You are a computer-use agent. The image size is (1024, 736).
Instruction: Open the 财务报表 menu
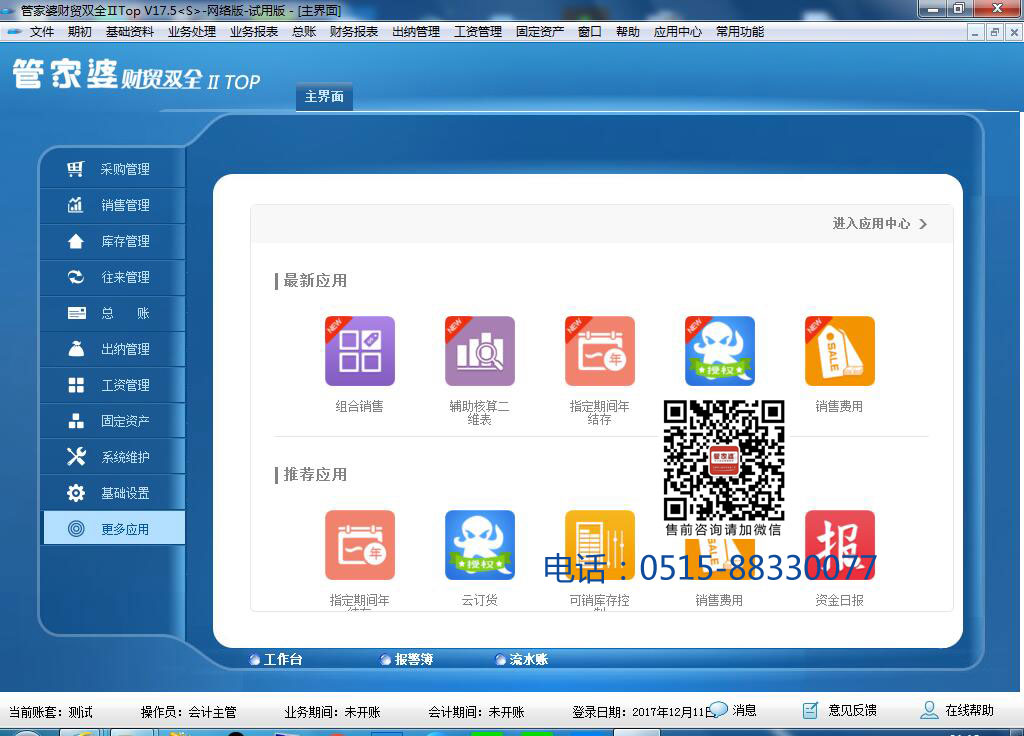[x=353, y=31]
